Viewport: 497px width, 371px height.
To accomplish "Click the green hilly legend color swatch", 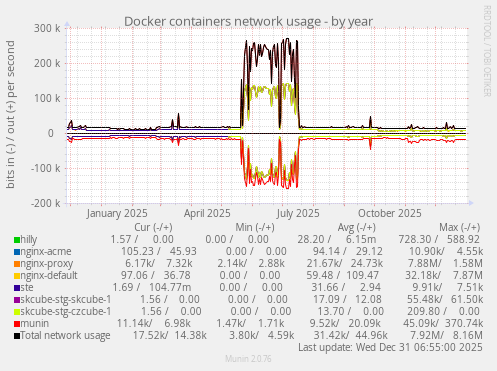I will point(17,240).
